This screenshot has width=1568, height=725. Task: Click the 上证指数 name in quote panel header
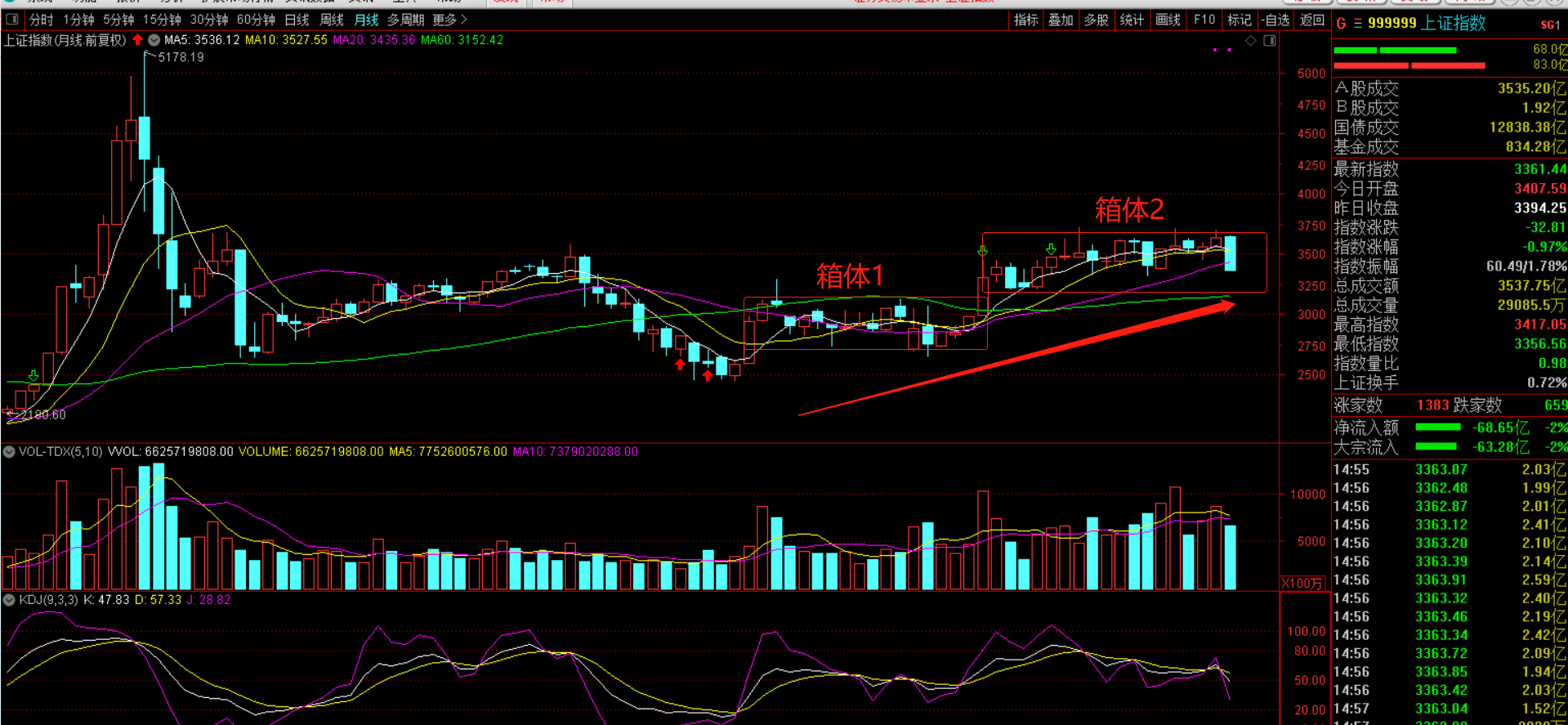[x=1454, y=24]
